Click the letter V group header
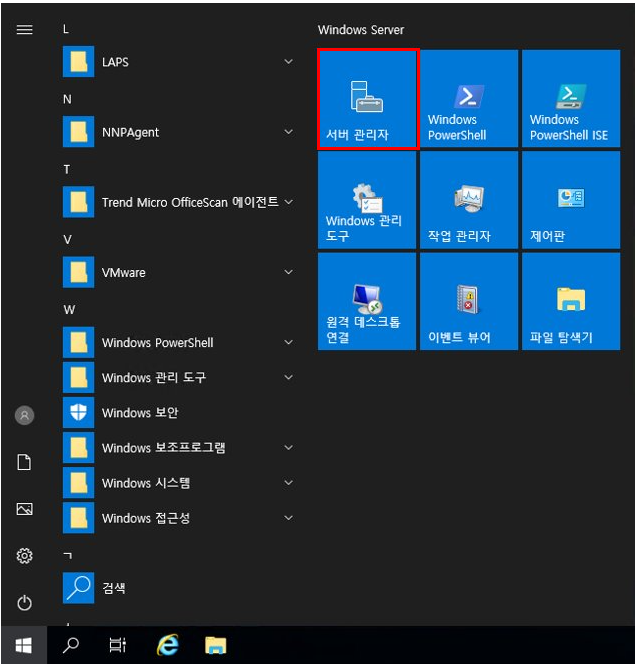Screen dimensions: 638x667 (67, 240)
